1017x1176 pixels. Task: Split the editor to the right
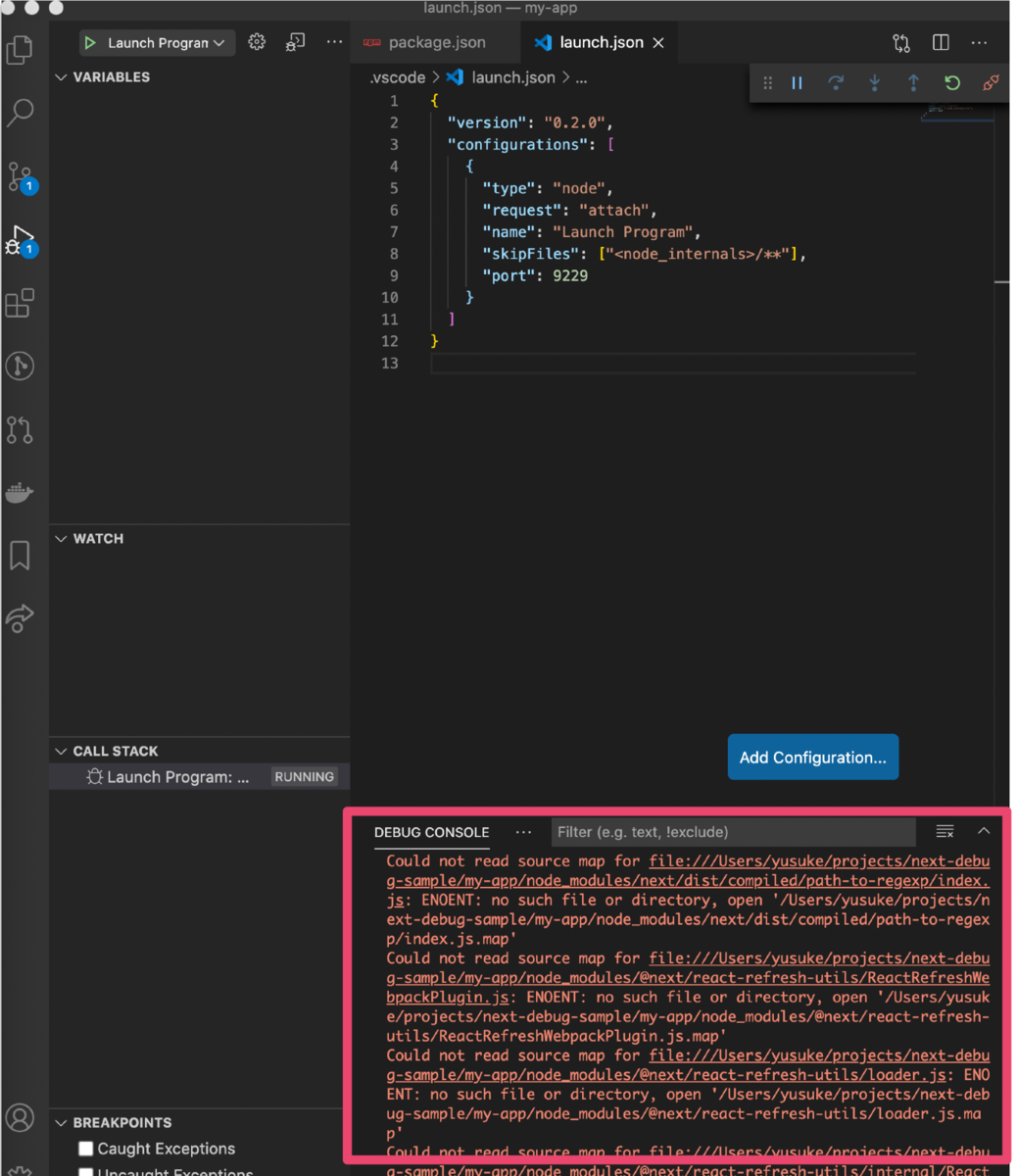coord(941,43)
